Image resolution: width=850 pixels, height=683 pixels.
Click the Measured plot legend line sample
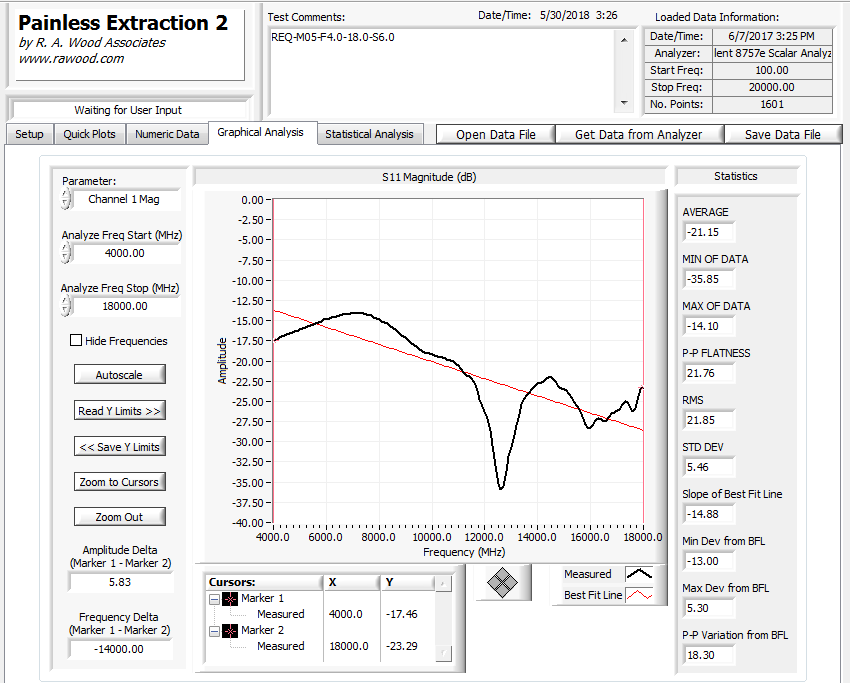(x=639, y=574)
